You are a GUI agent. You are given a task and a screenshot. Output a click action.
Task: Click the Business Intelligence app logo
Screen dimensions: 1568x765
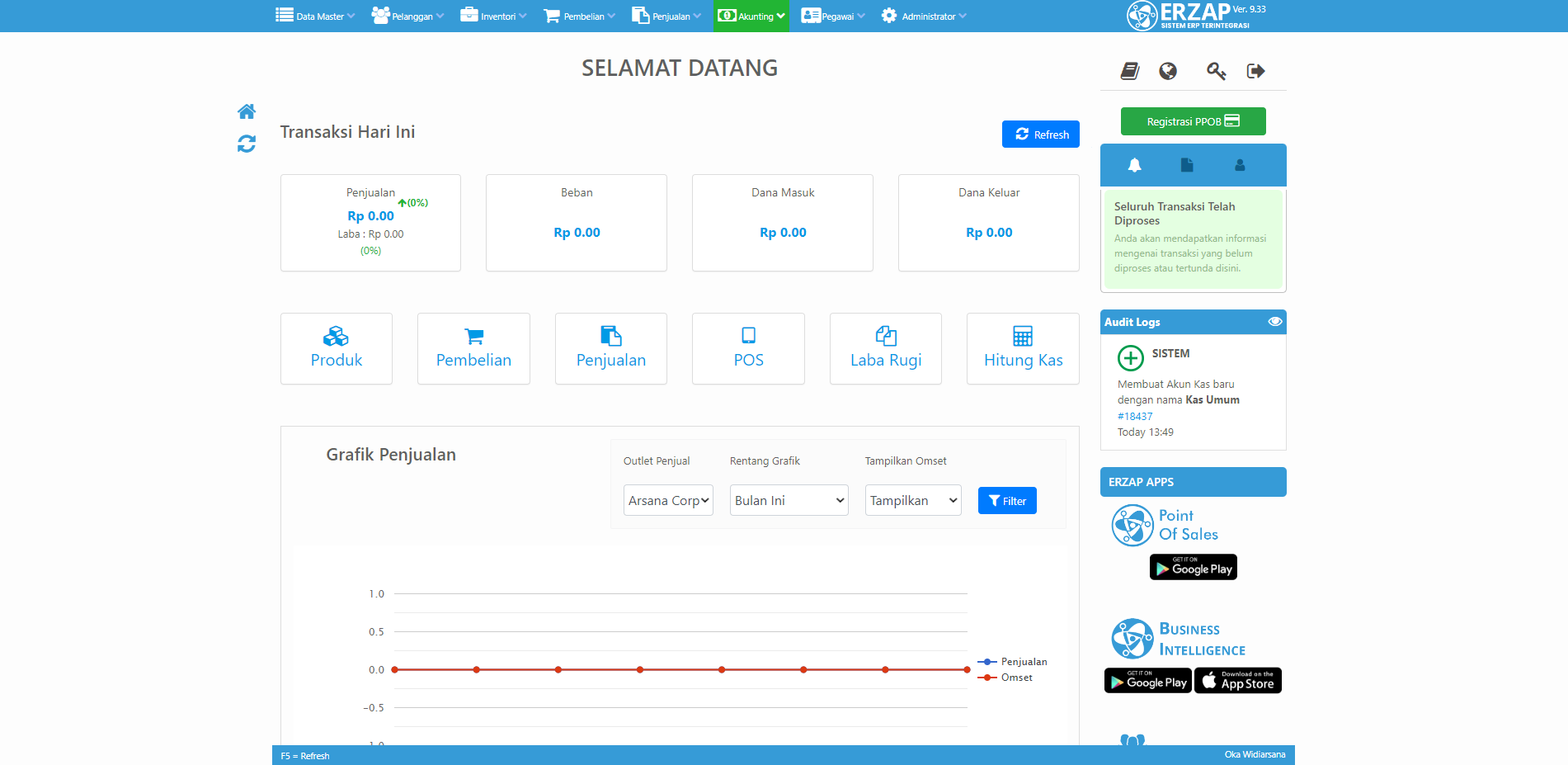pyautogui.click(x=1179, y=639)
